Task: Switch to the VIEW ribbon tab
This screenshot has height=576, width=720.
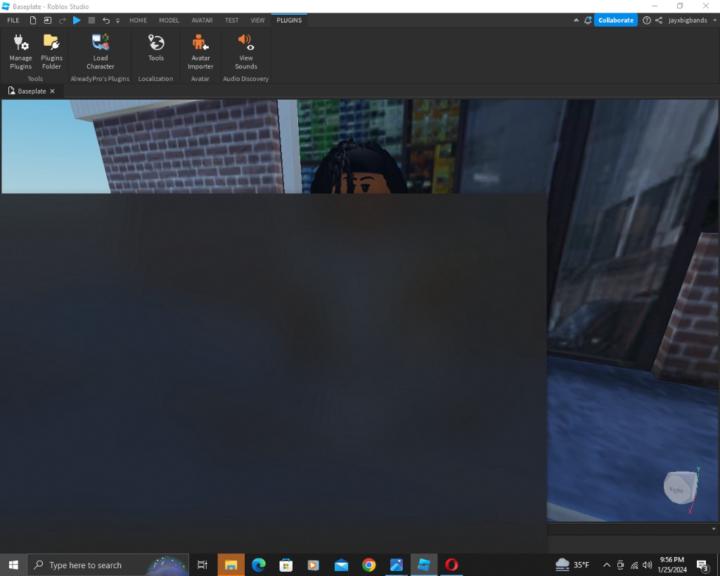Action: (258, 20)
